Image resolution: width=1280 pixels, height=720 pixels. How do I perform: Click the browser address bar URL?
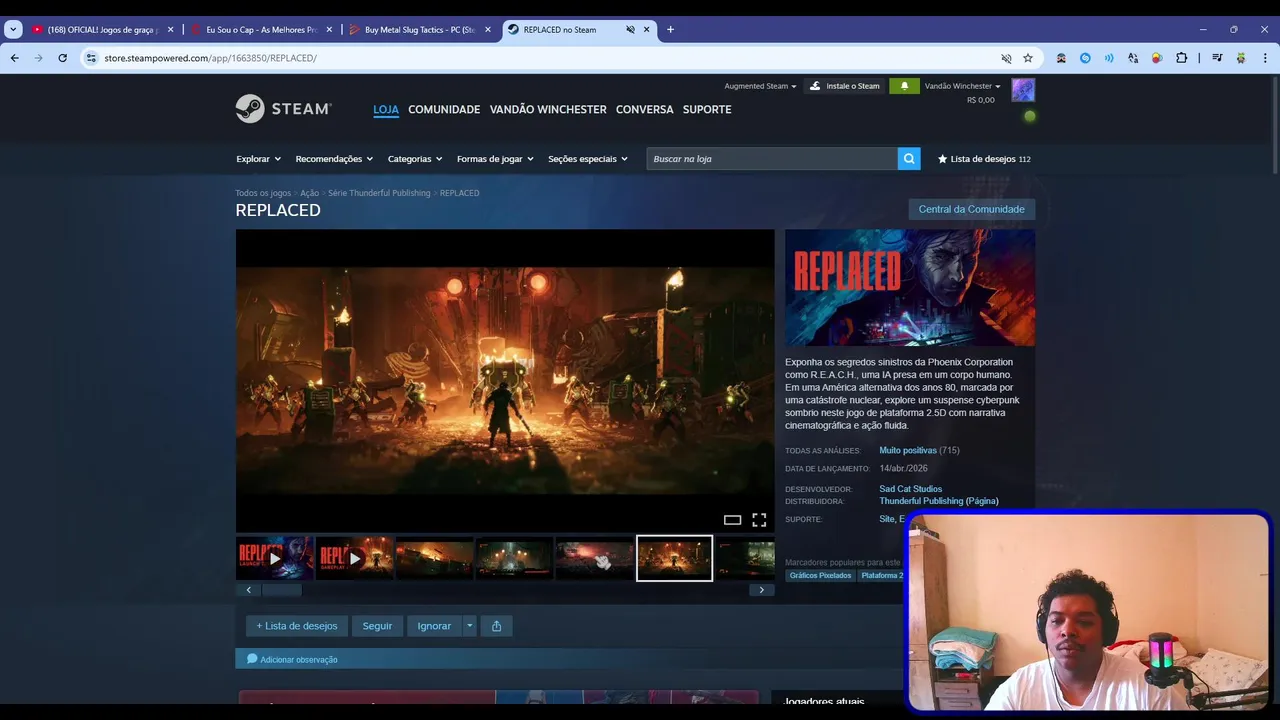click(210, 58)
